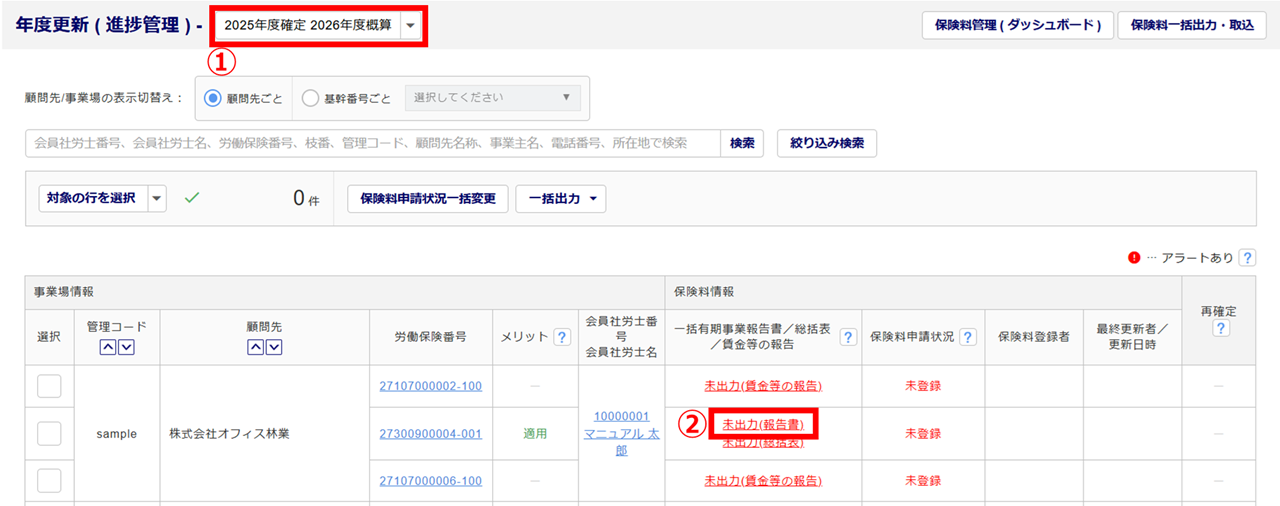
Task: Select the 顧問先ごと radio option
Action: (213, 98)
